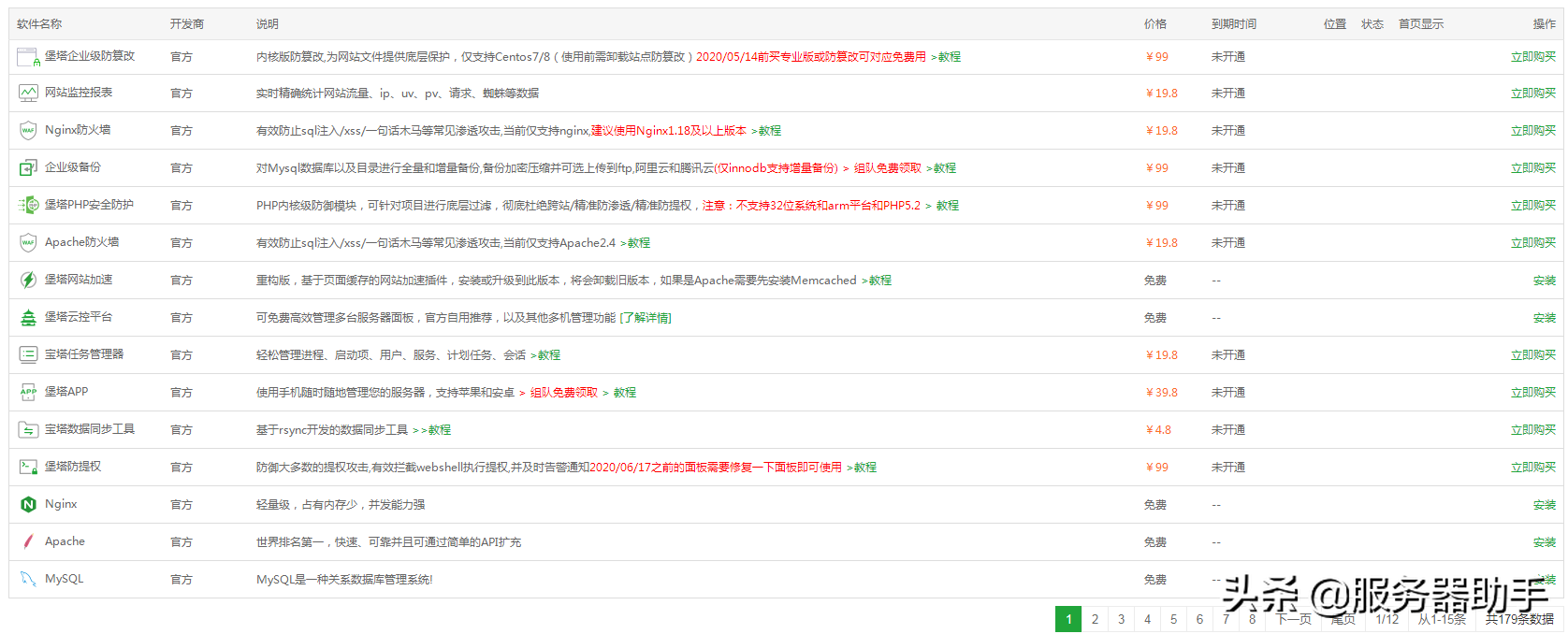Click the 到期时间 column header
This screenshot has width=1568, height=634.
coord(1234,24)
